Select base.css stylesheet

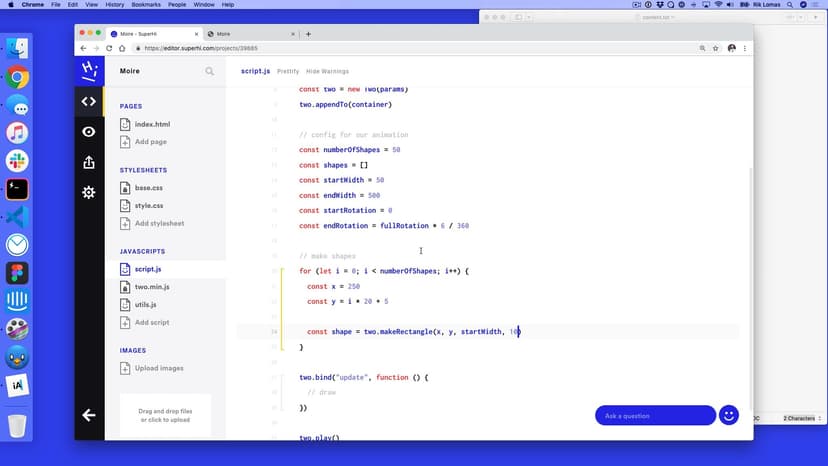point(148,188)
